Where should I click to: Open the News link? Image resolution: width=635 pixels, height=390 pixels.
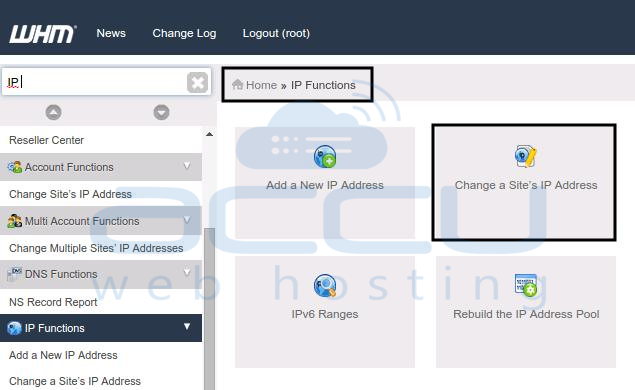[x=111, y=33]
